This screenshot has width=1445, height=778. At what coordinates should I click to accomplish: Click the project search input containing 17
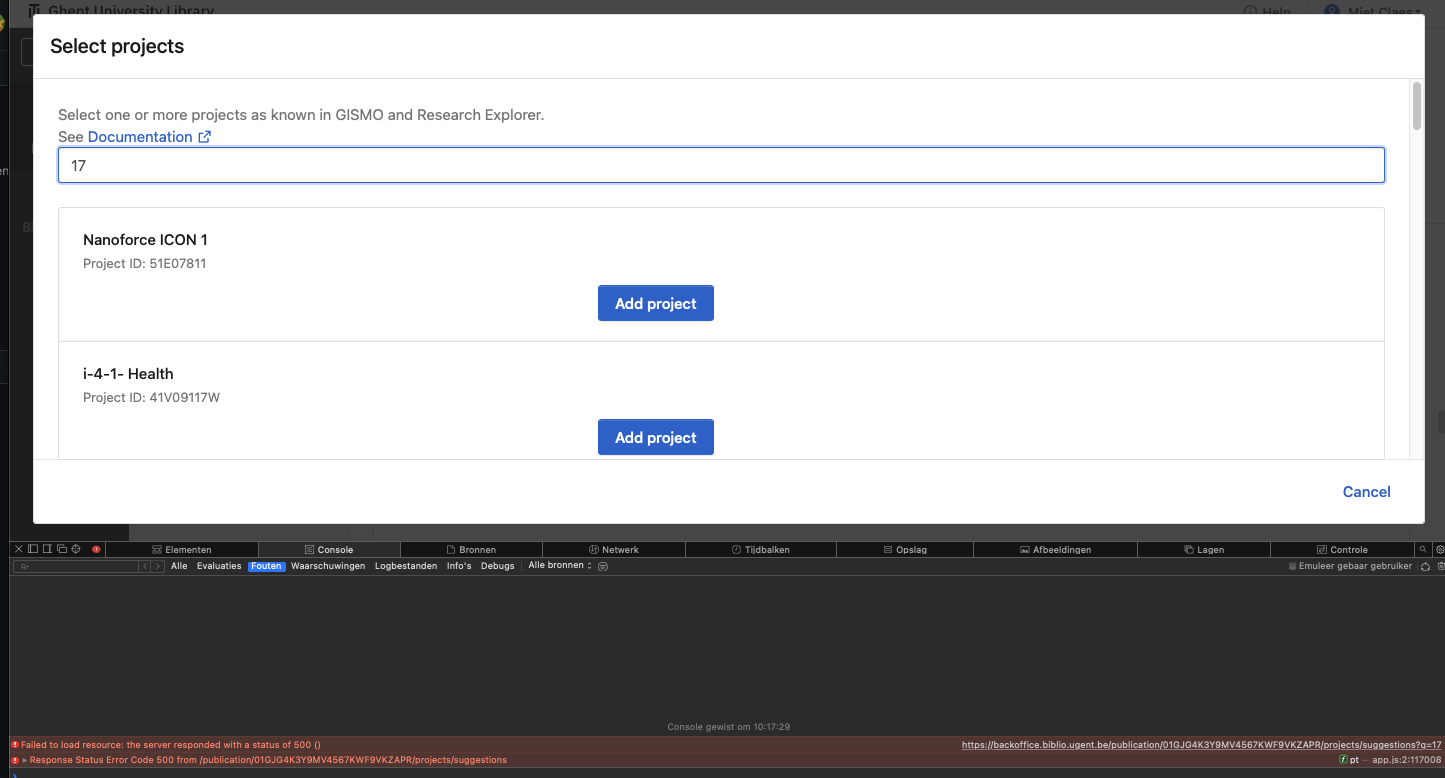pos(721,164)
